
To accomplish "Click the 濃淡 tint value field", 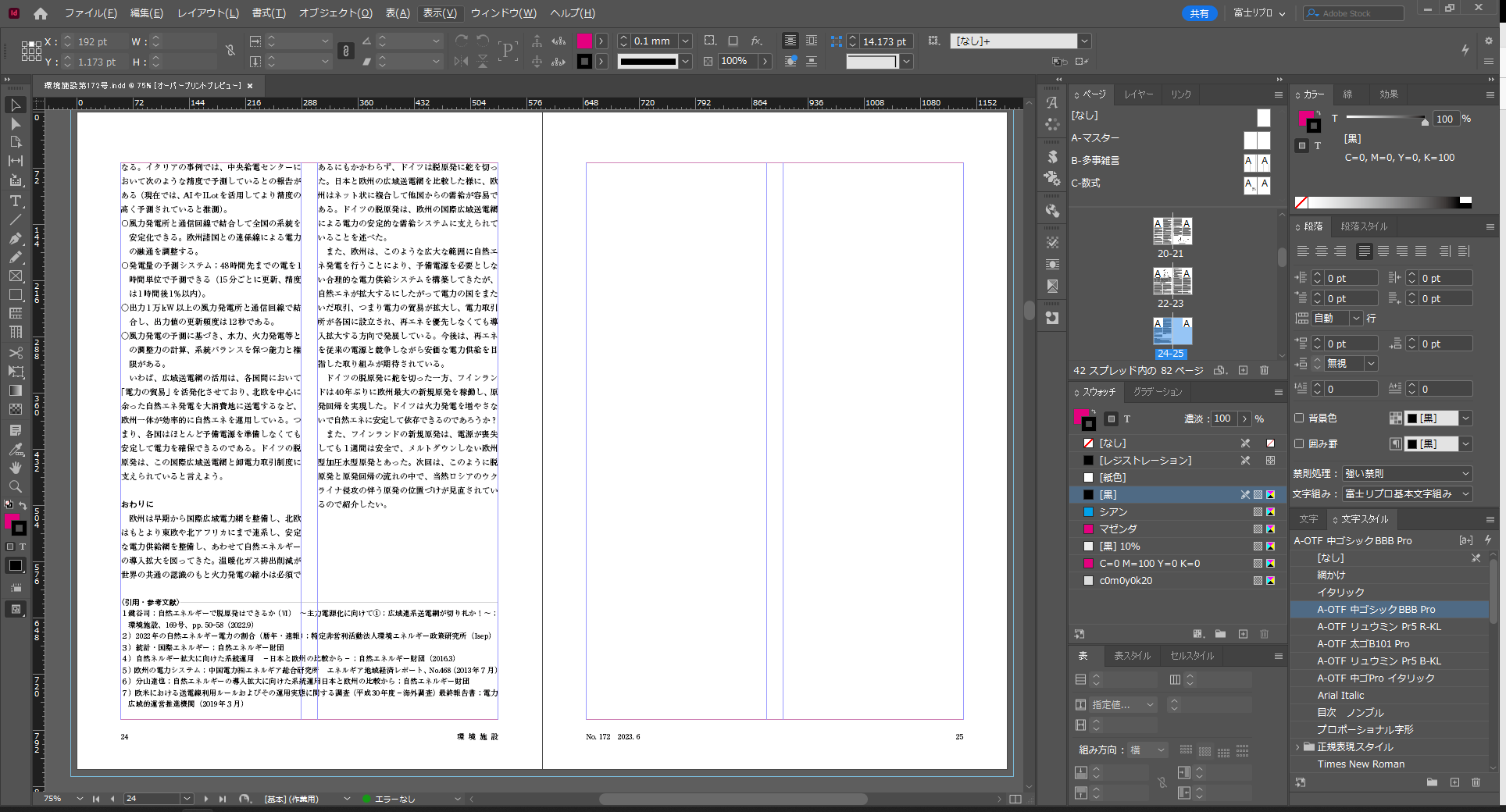I will tap(1224, 418).
